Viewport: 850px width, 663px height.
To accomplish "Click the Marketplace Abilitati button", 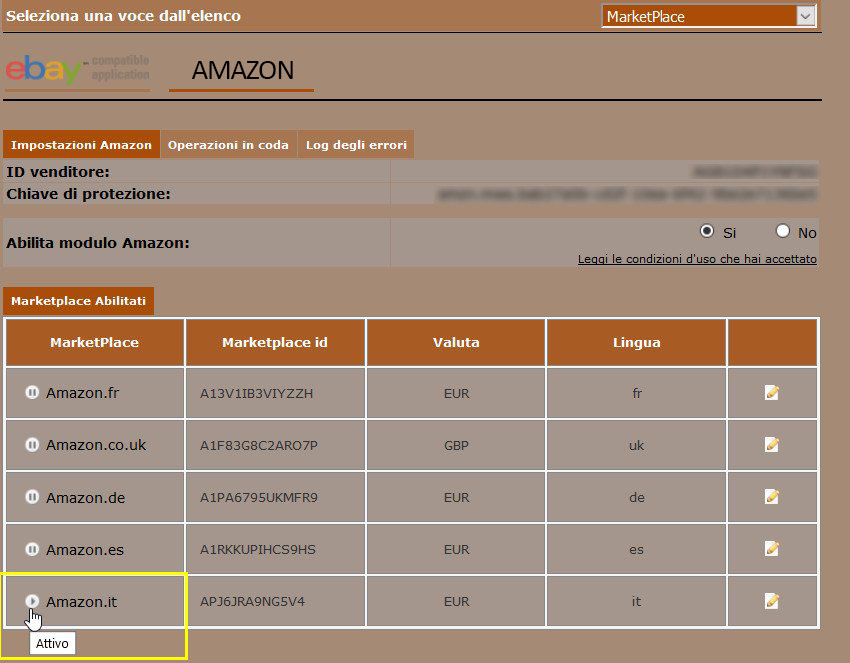I will 78,301.
